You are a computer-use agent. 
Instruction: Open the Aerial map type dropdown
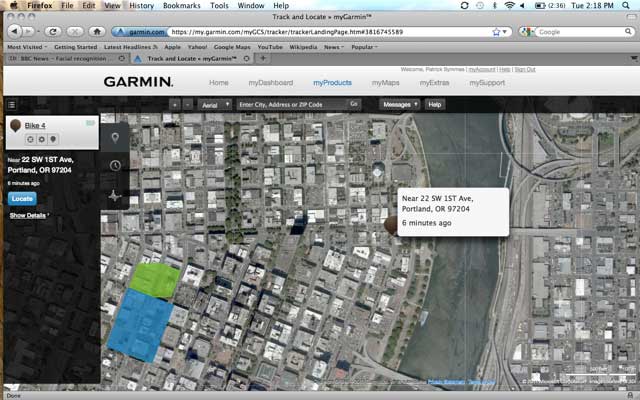215,104
